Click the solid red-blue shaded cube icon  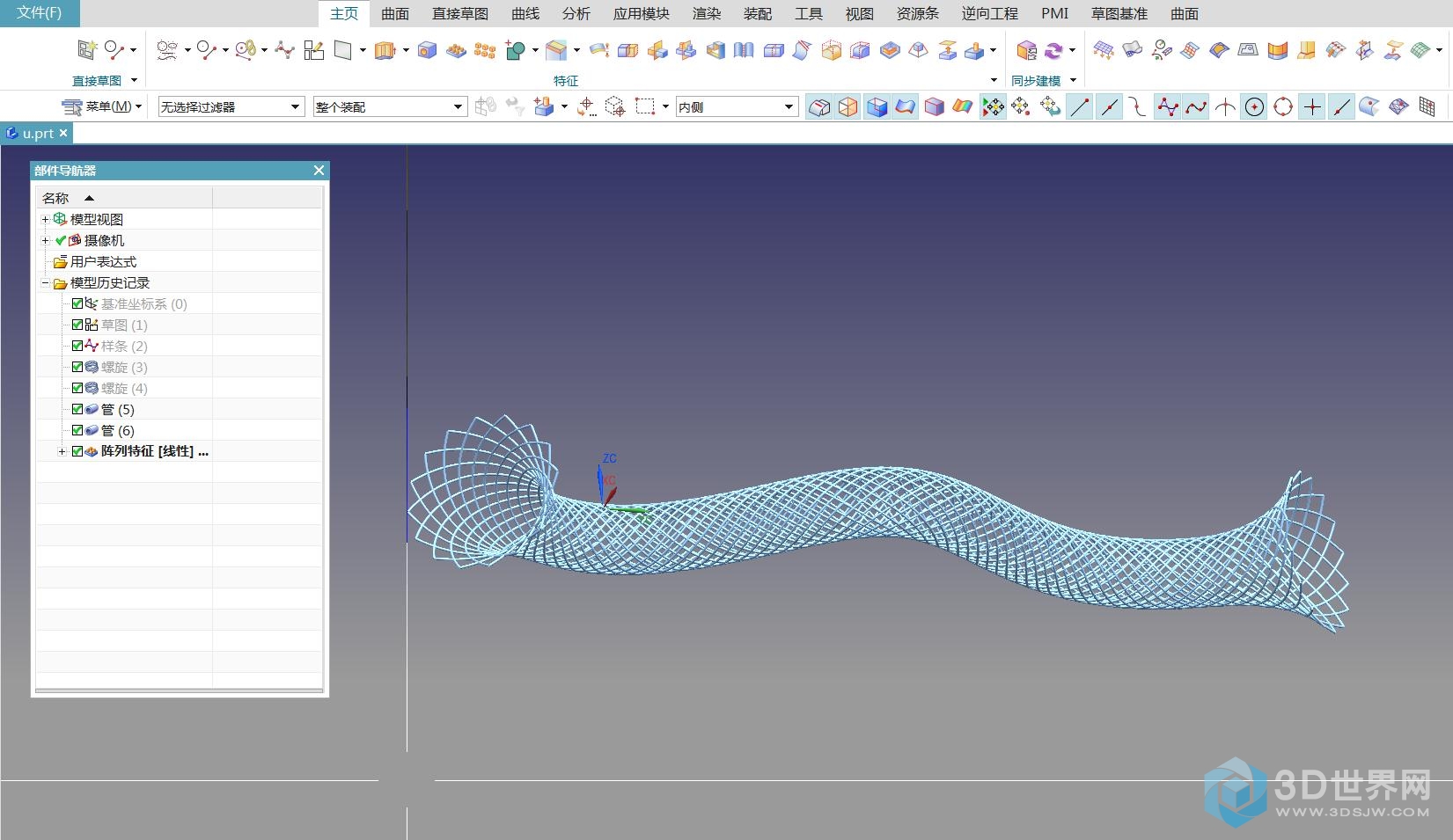point(935,106)
